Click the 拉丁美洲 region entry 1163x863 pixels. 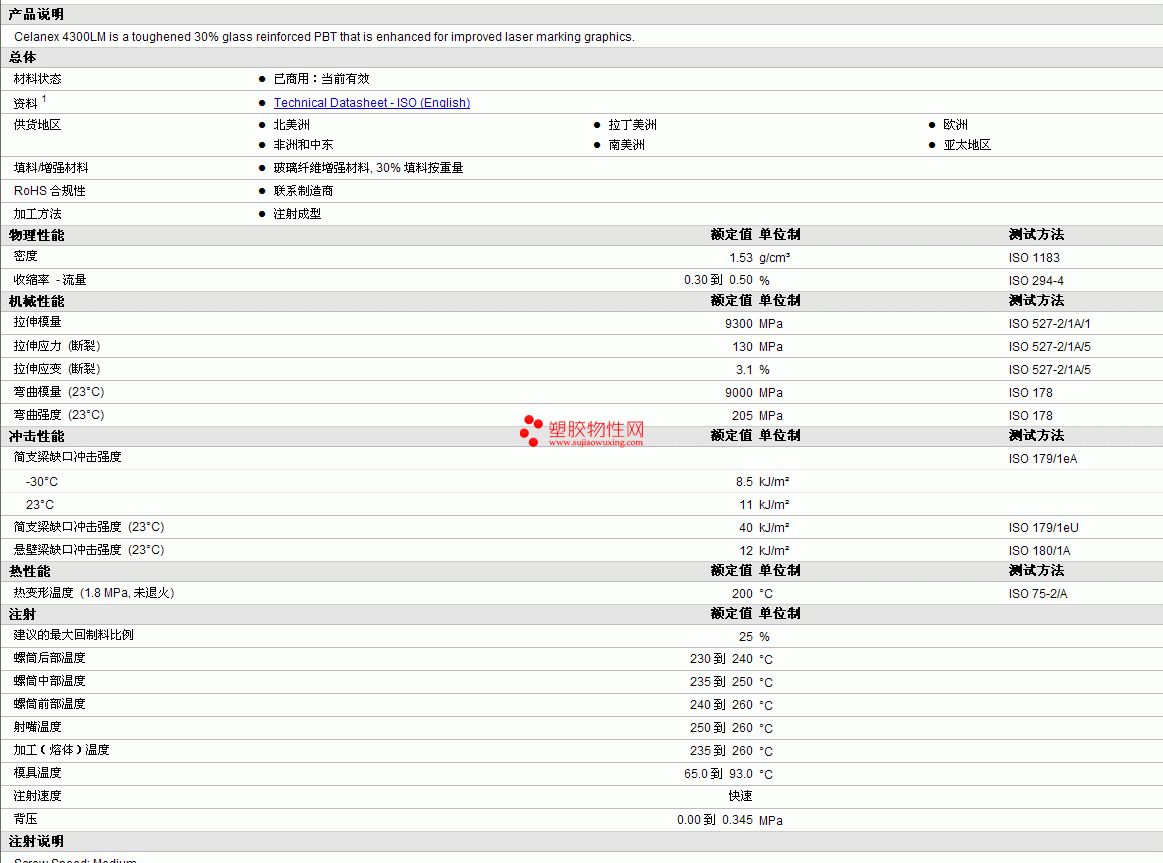click(633, 125)
